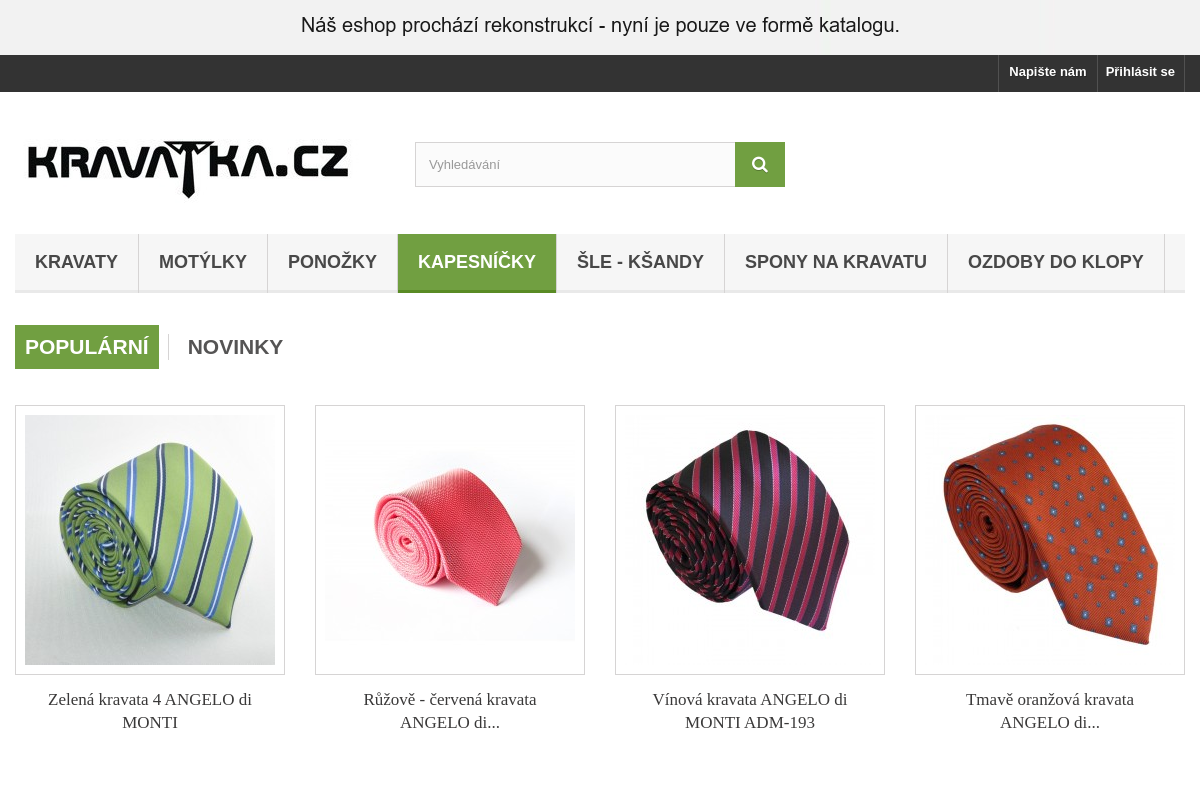The image size is (1200, 800).
Task: Open SPONY NA KRAVATU category
Action: 836,262
